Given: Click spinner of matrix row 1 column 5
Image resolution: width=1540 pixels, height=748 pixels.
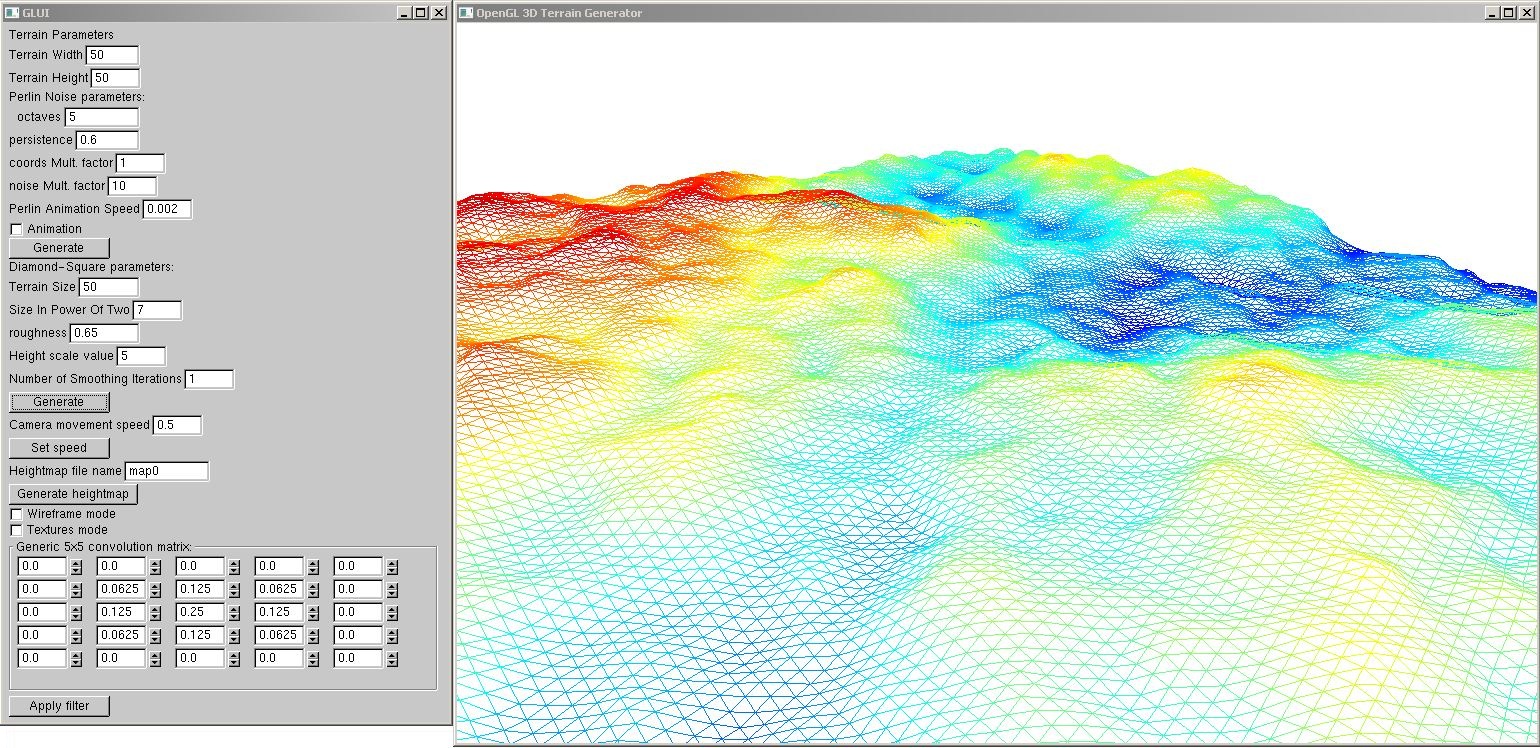Looking at the screenshot, I should [x=392, y=567].
